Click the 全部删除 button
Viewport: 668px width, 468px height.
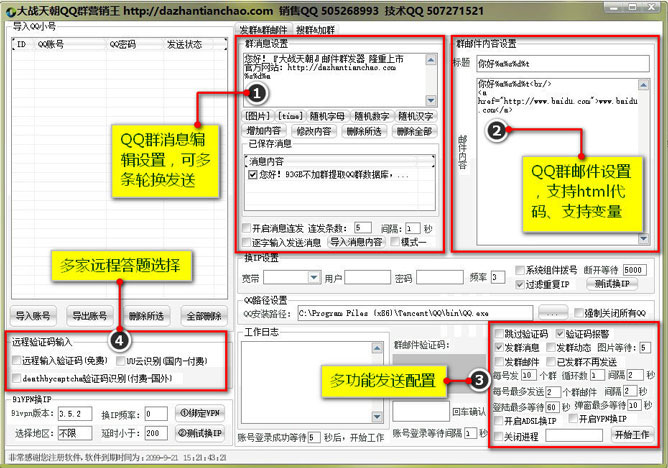click(x=204, y=316)
